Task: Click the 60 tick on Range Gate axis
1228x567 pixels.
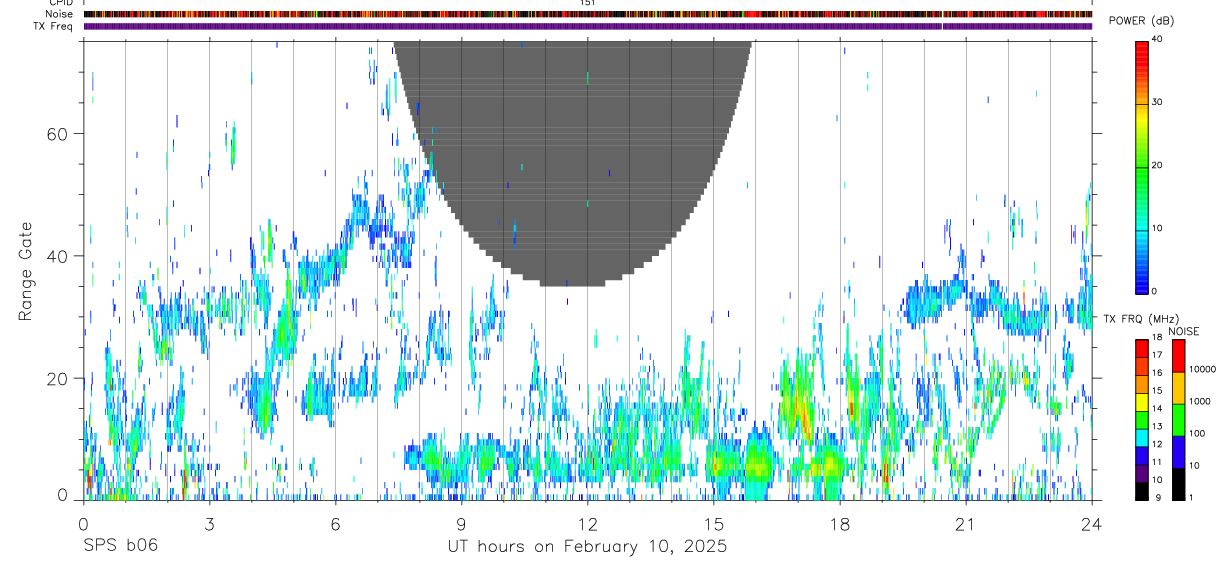Action: pyautogui.click(x=59, y=133)
